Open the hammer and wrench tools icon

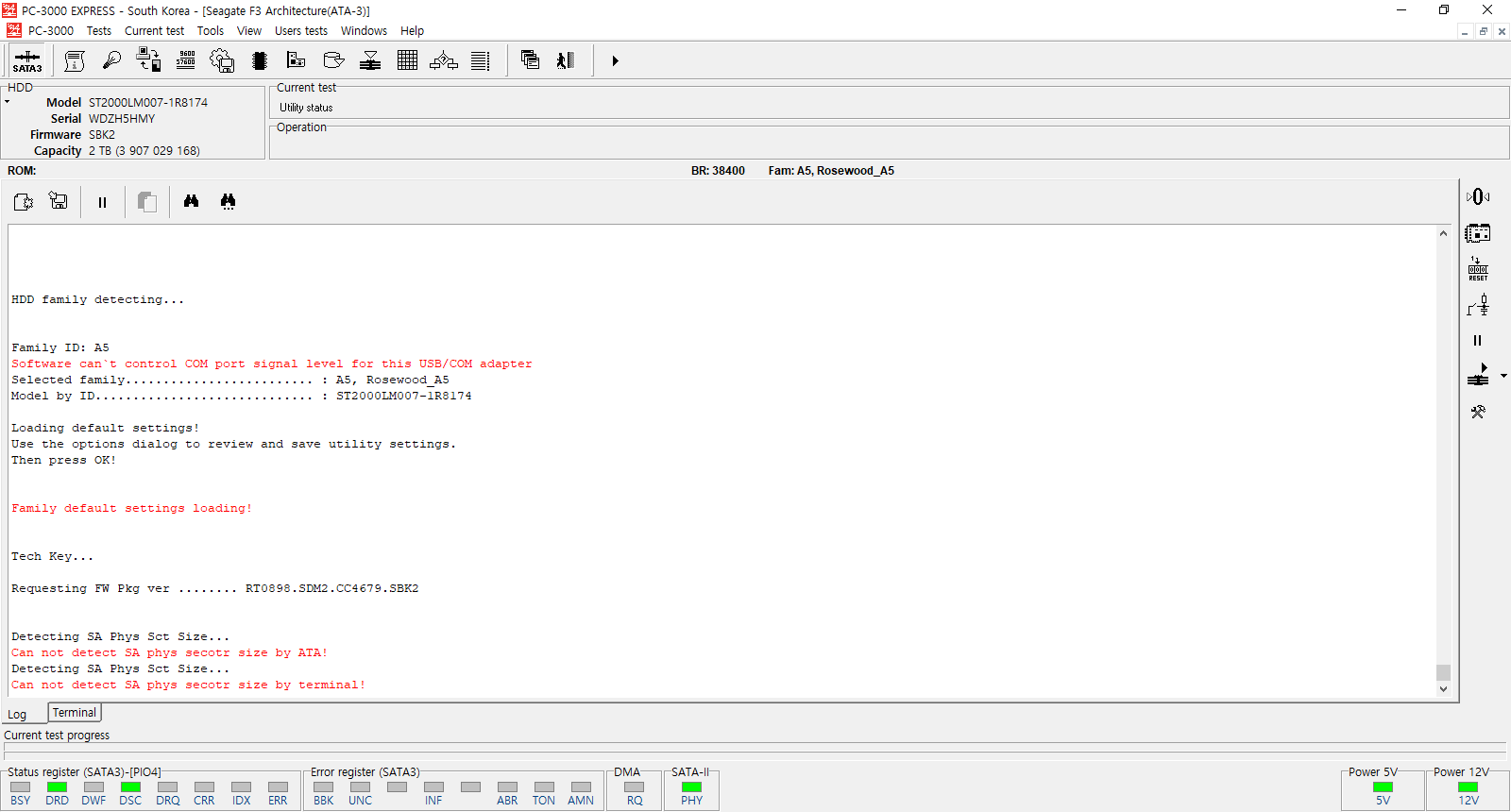point(1478,412)
